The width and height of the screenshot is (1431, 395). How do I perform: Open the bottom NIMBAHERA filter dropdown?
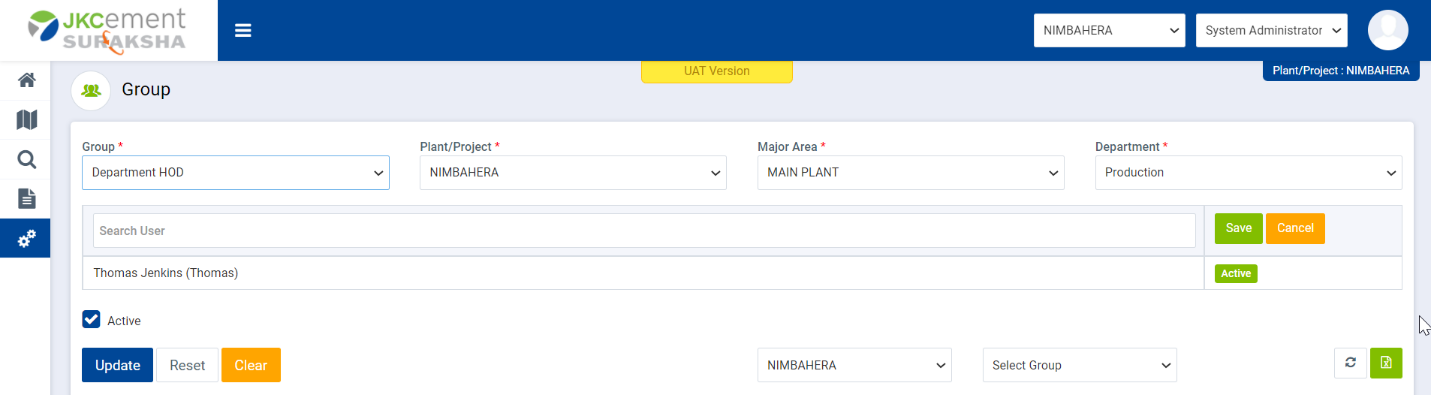(x=855, y=365)
